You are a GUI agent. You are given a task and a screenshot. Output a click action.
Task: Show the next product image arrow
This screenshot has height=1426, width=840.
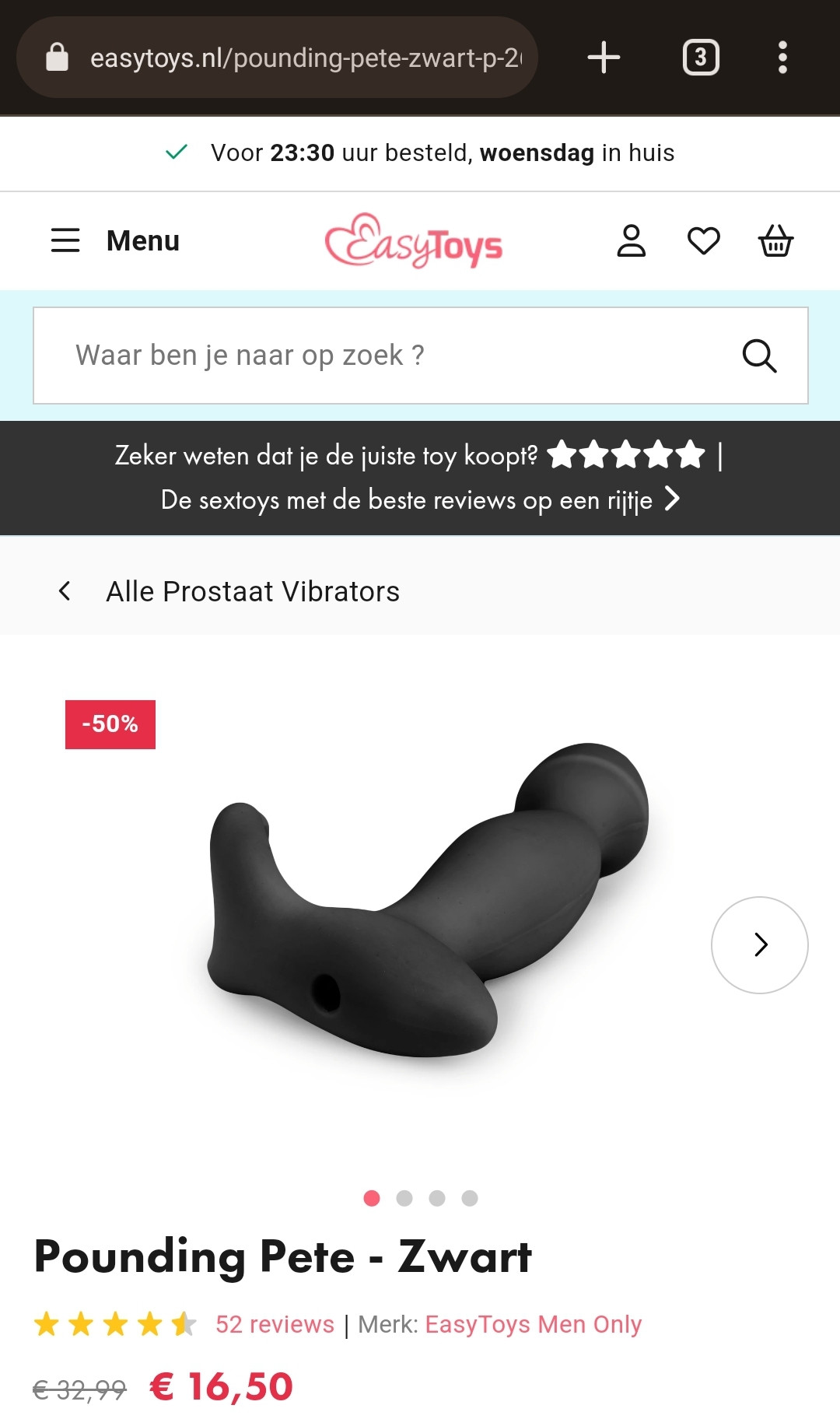point(760,945)
